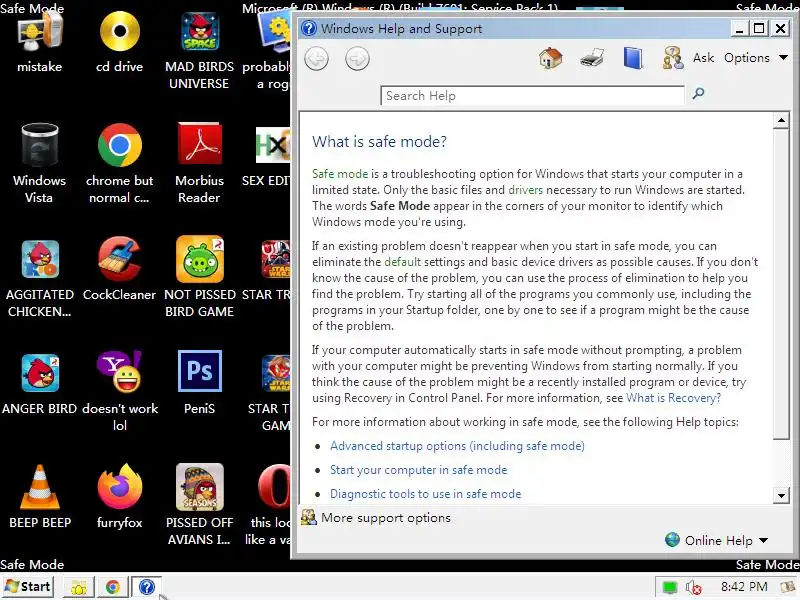Open Diagnostic tools in safe mode link
Image resolution: width=800 pixels, height=600 pixels.
(426, 494)
